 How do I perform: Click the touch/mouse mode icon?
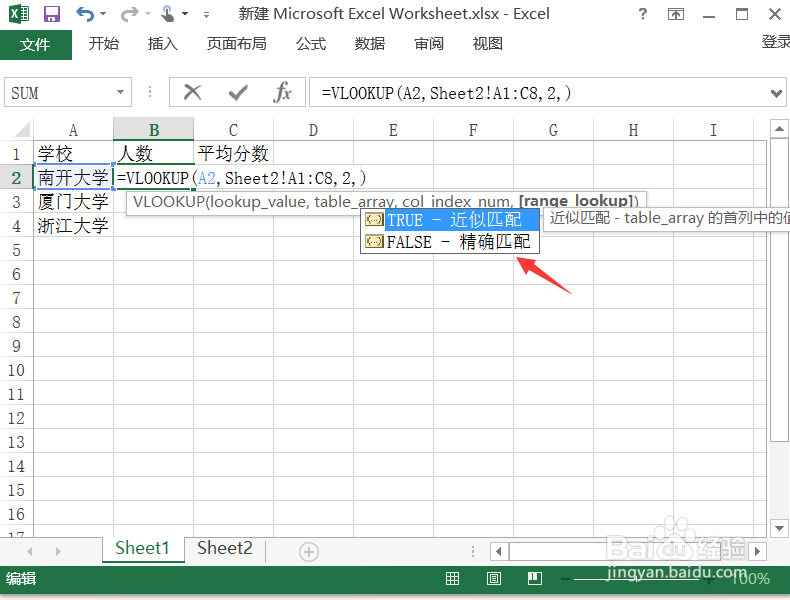click(x=168, y=14)
